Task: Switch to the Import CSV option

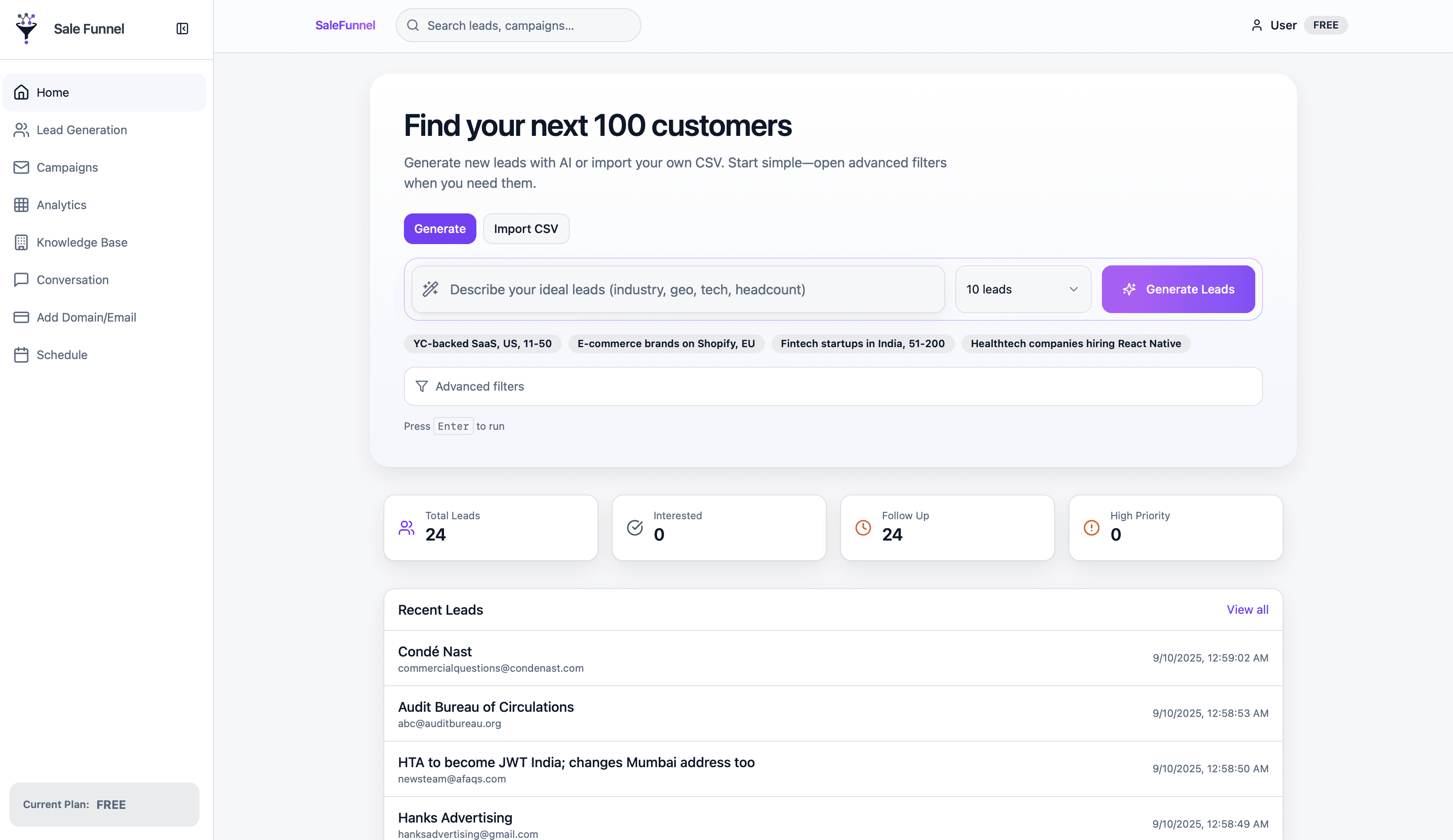Action: click(525, 228)
